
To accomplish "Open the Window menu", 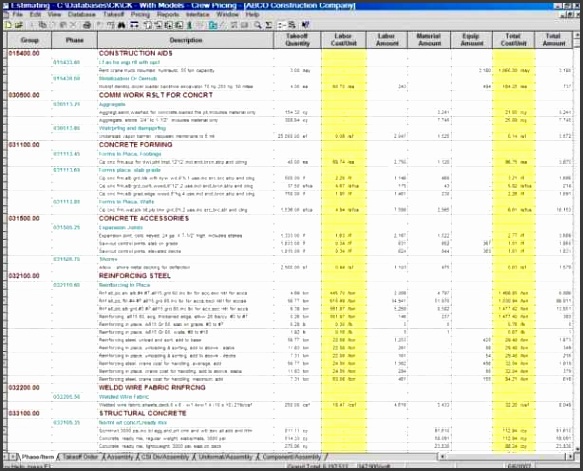I will click(228, 14).
